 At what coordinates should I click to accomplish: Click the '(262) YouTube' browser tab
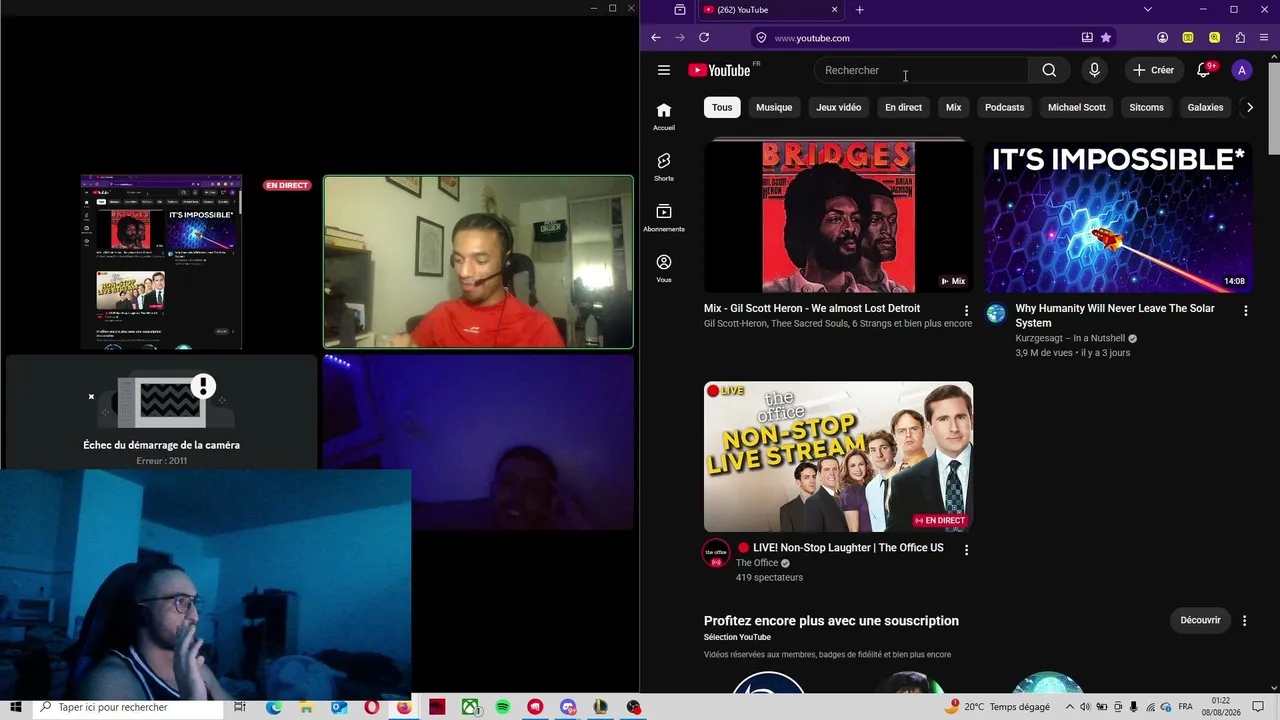tap(770, 10)
